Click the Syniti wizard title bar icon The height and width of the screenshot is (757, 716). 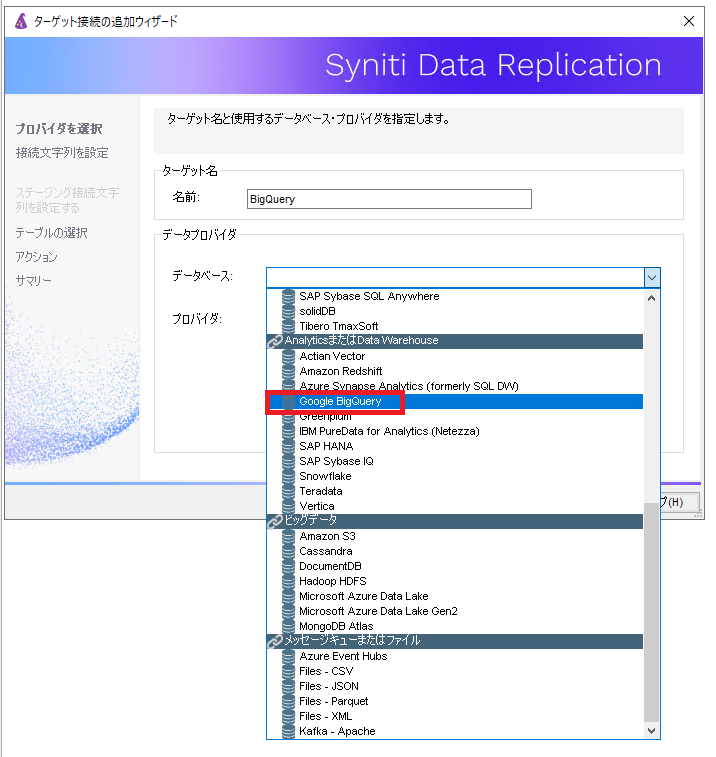[21, 21]
